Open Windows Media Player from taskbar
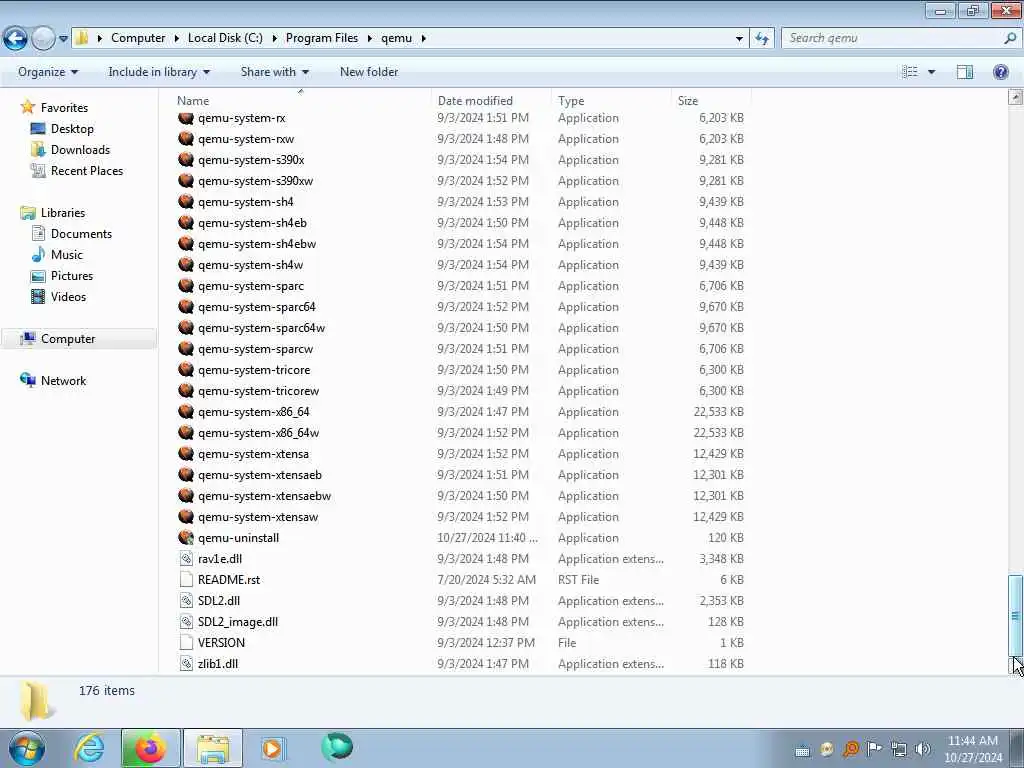The height and width of the screenshot is (768, 1024). click(272, 748)
